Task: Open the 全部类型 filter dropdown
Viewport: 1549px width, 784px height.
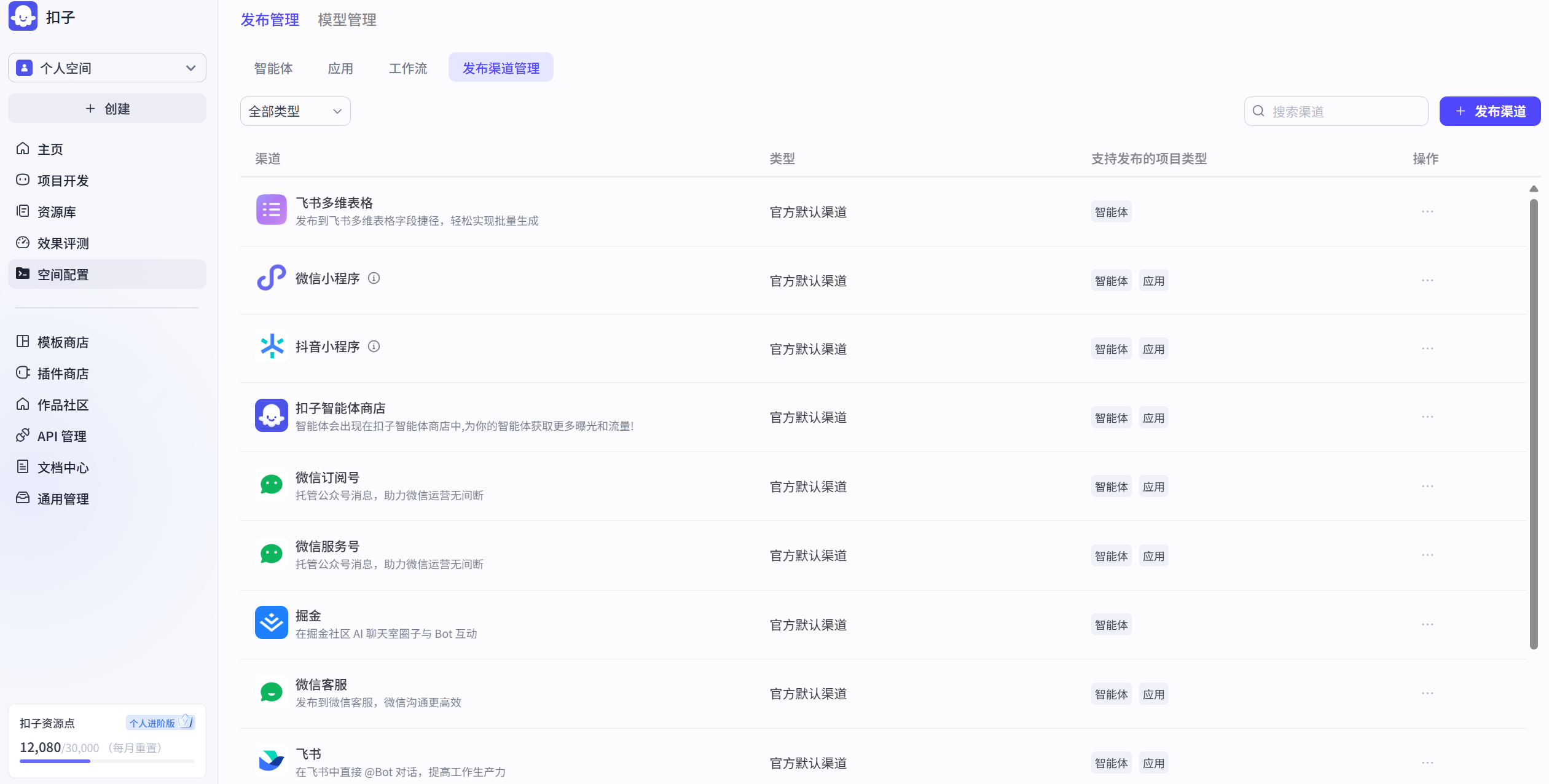Action: [295, 111]
